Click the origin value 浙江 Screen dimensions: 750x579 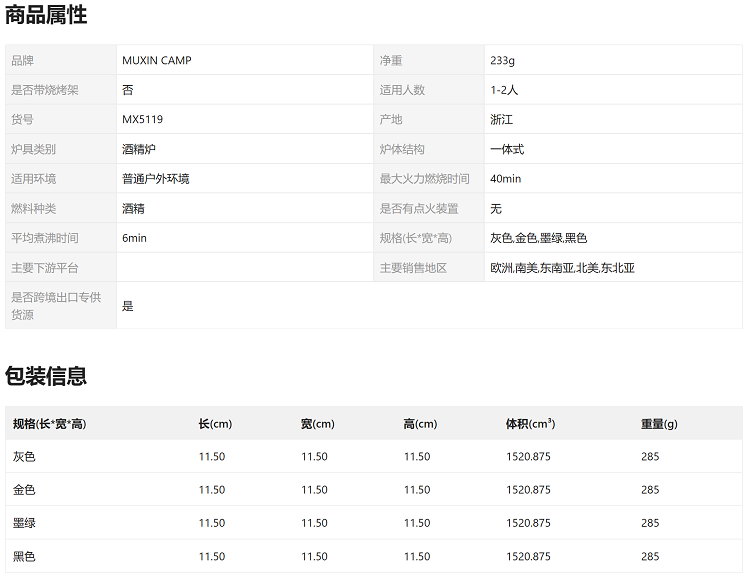pos(501,119)
